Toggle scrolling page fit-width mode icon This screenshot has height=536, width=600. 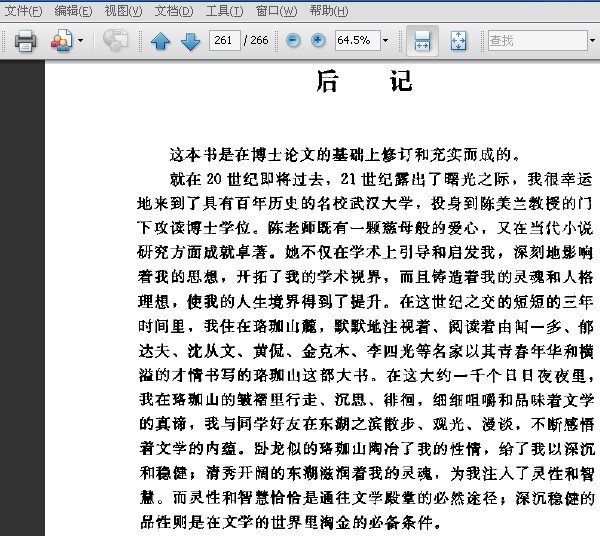click(x=422, y=41)
